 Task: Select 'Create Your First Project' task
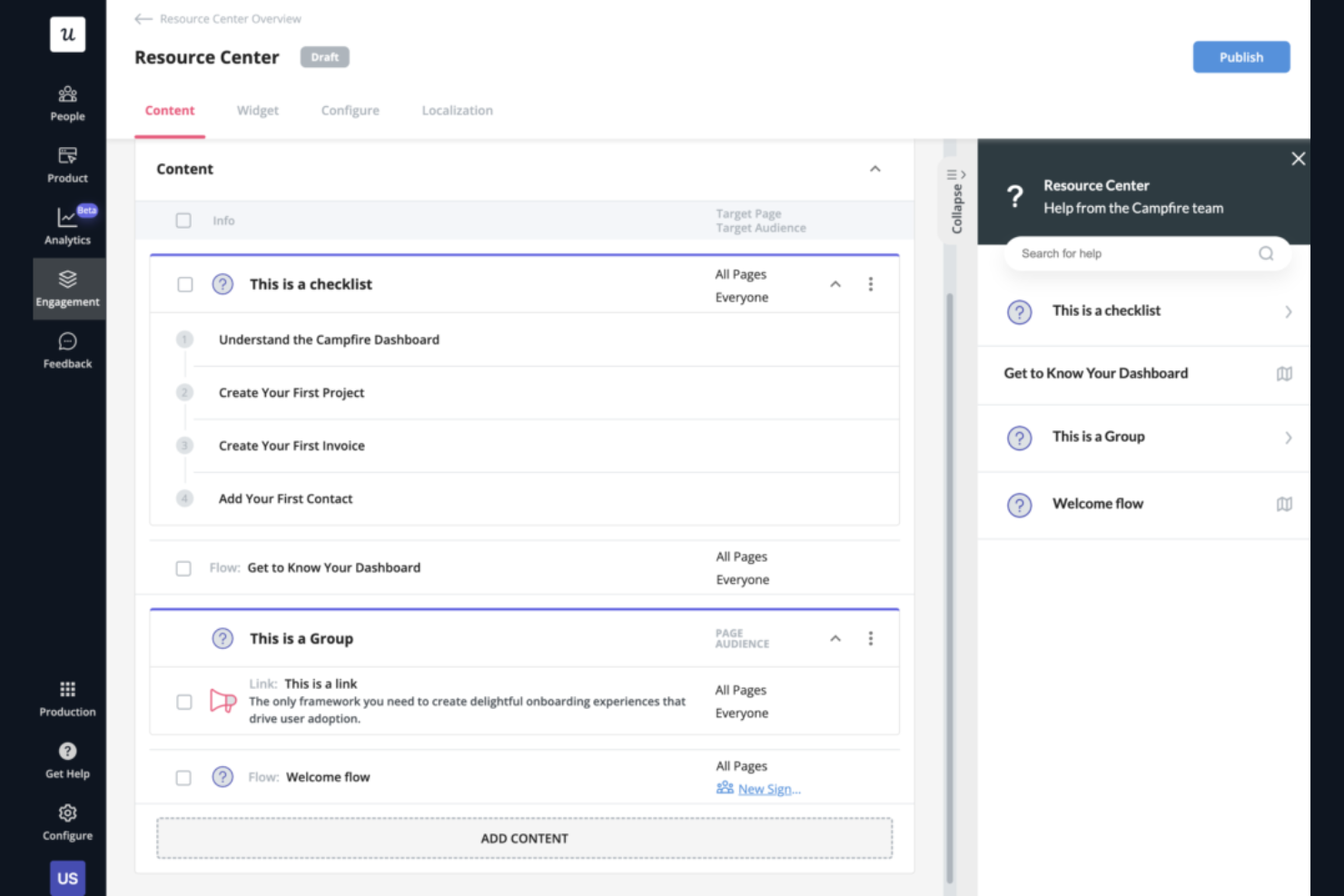tap(292, 393)
